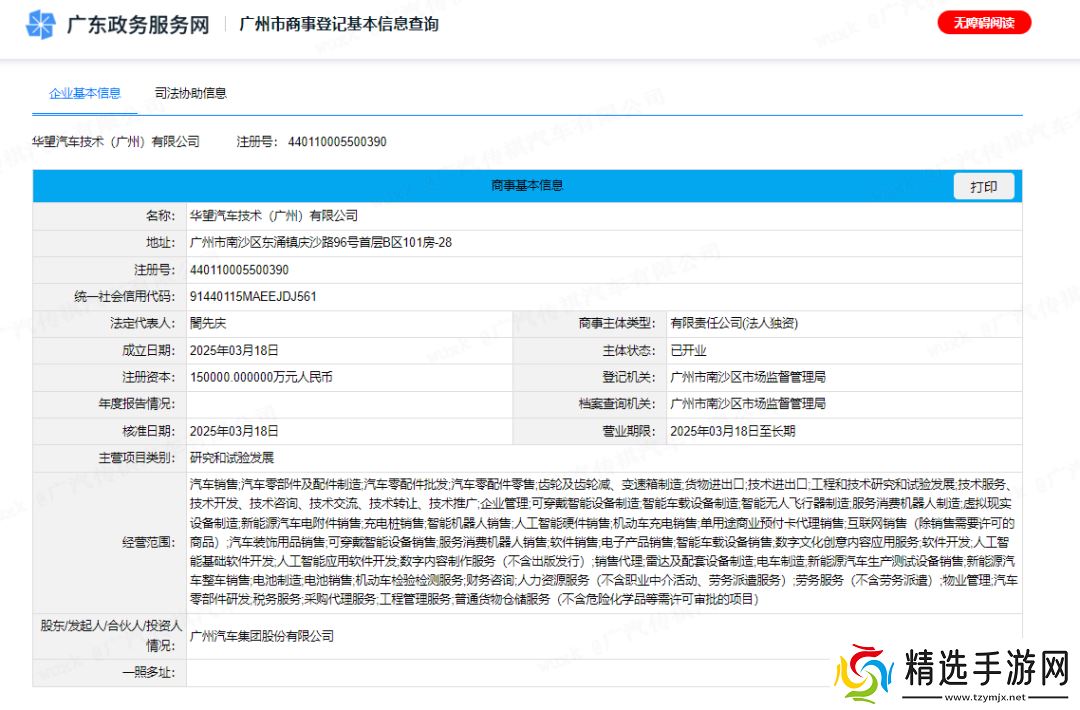Viewport: 1080px width, 710px height.
Task: Click the 商事主体类型 value 有限责任公司(法人独资)
Action: pyautogui.click(x=734, y=324)
